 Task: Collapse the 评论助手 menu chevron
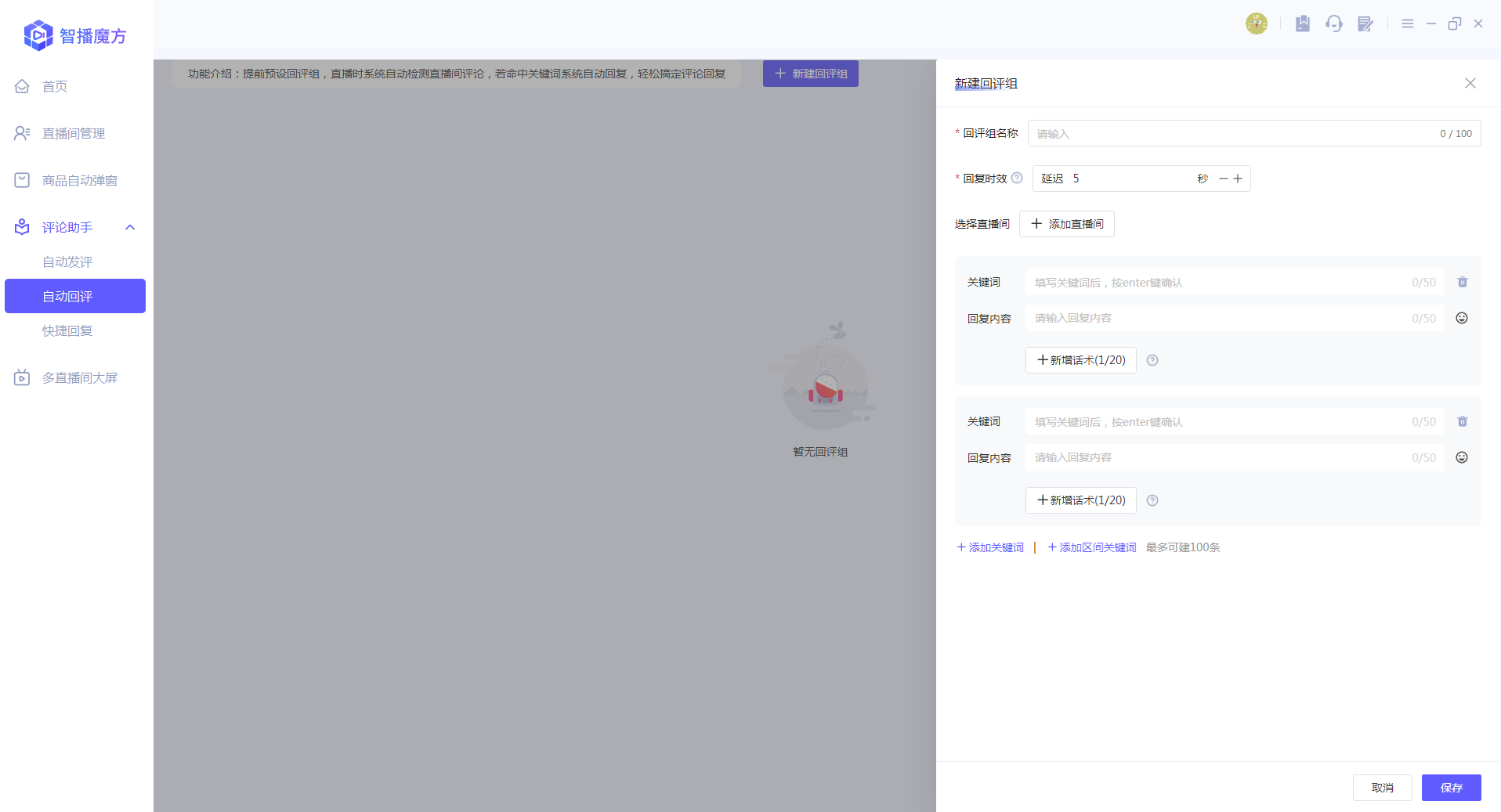[130, 227]
